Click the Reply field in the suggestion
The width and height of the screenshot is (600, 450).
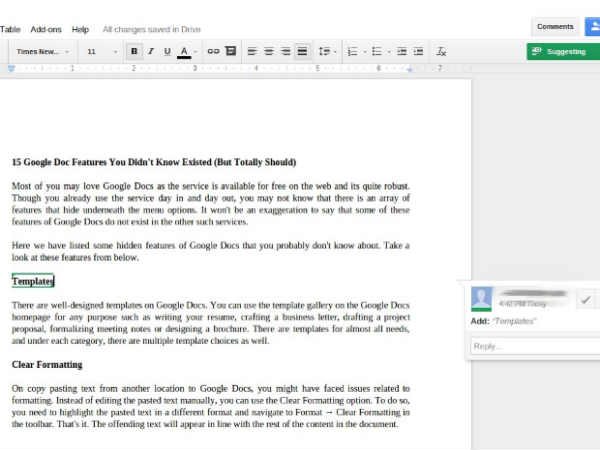533,346
